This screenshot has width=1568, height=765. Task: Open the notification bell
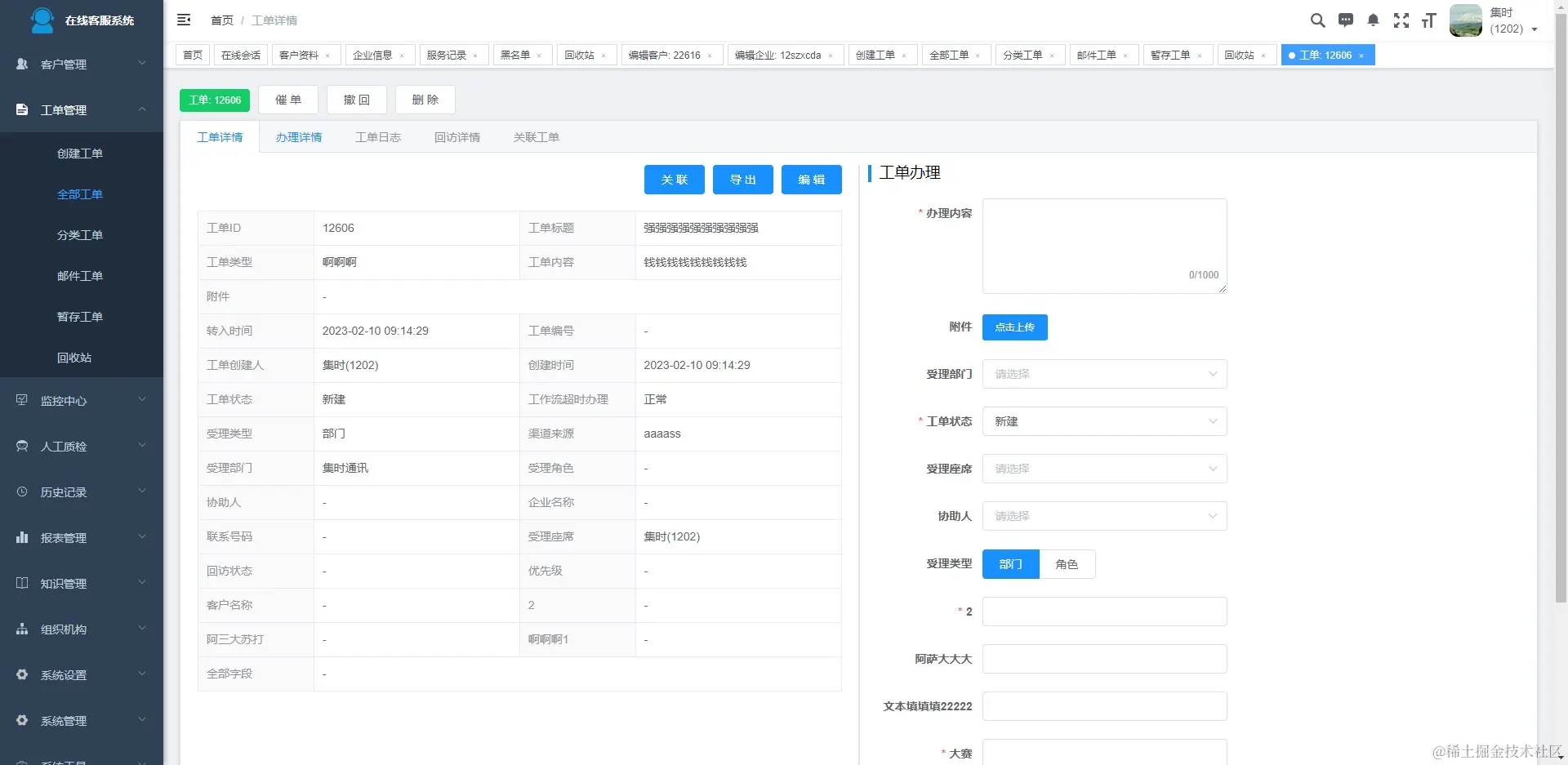(1374, 20)
